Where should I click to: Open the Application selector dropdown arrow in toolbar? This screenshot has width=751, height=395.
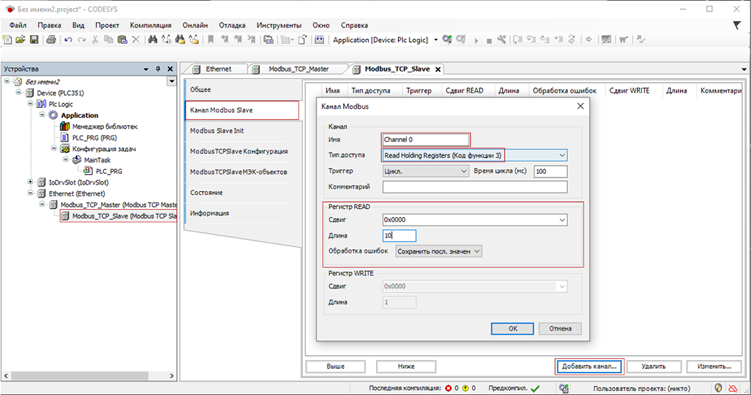click(x=436, y=40)
